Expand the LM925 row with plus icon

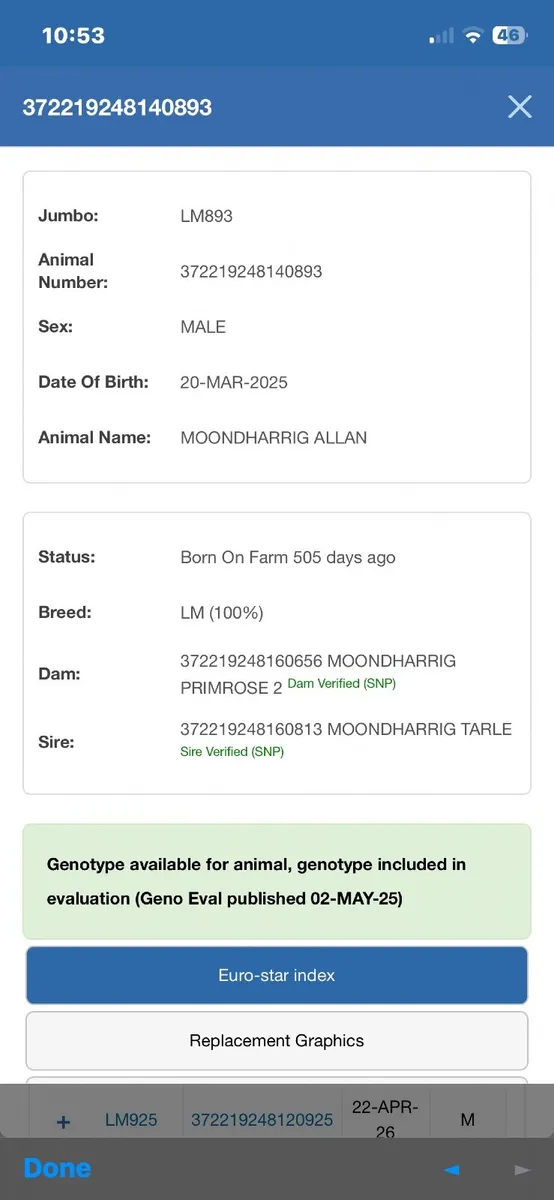63,1121
